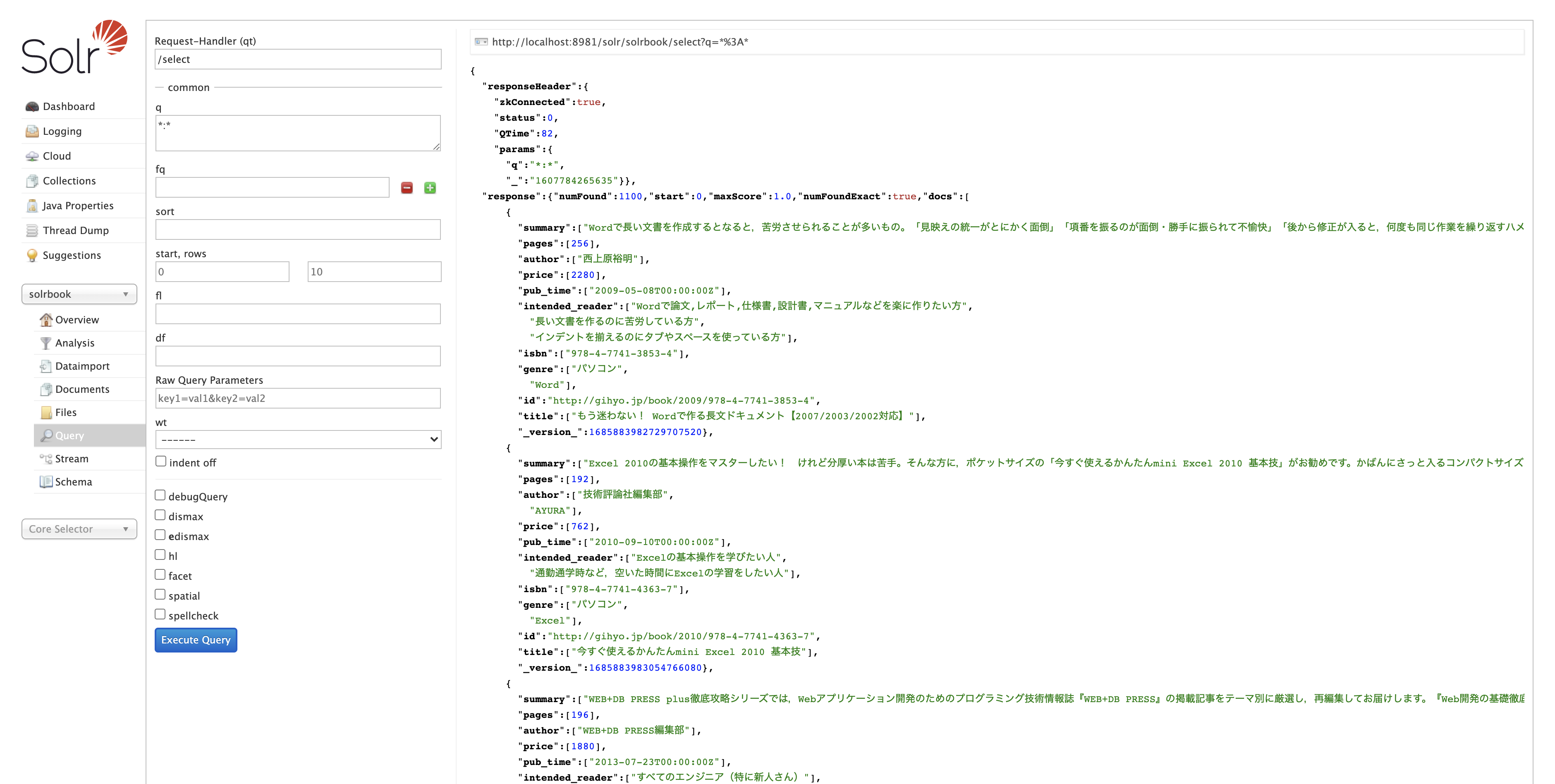The width and height of the screenshot is (1555, 784).
Task: Open the Dashboard icon in sidebar
Action: [x=32, y=107]
